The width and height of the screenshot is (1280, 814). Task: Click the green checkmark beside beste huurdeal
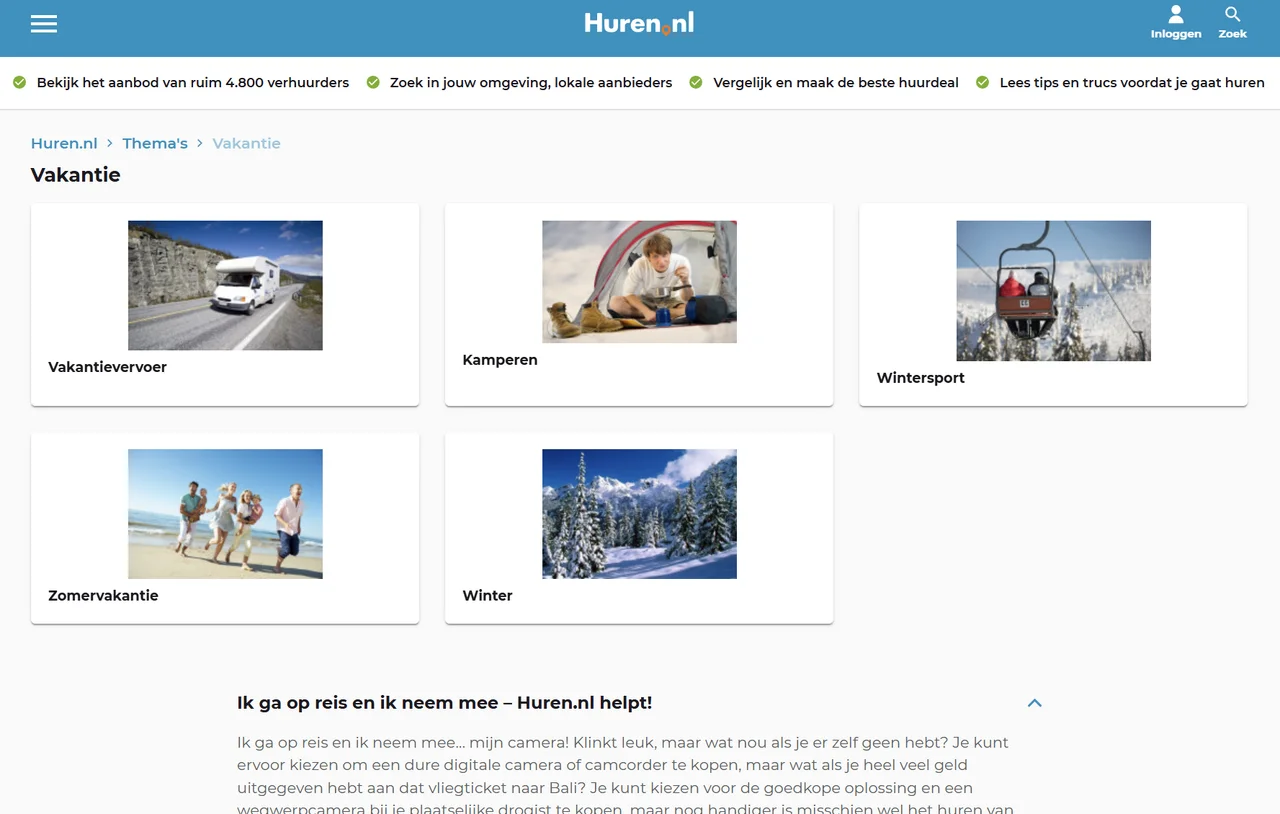pos(696,83)
